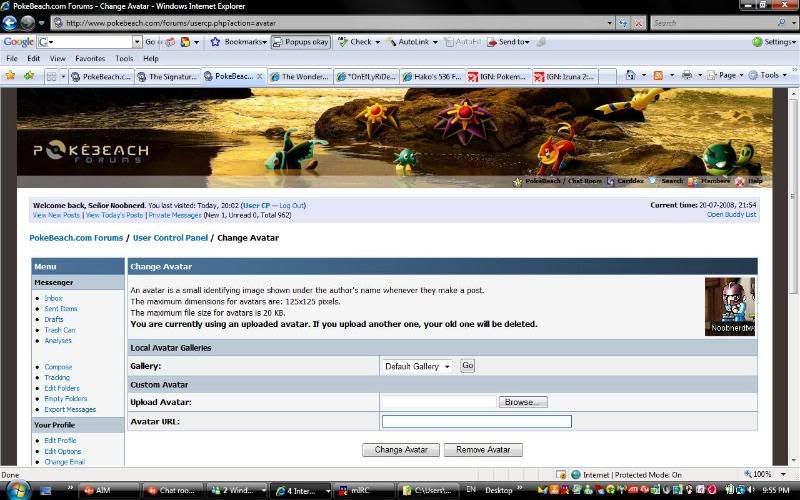Click the AutoLink toolbar button

click(x=412, y=42)
